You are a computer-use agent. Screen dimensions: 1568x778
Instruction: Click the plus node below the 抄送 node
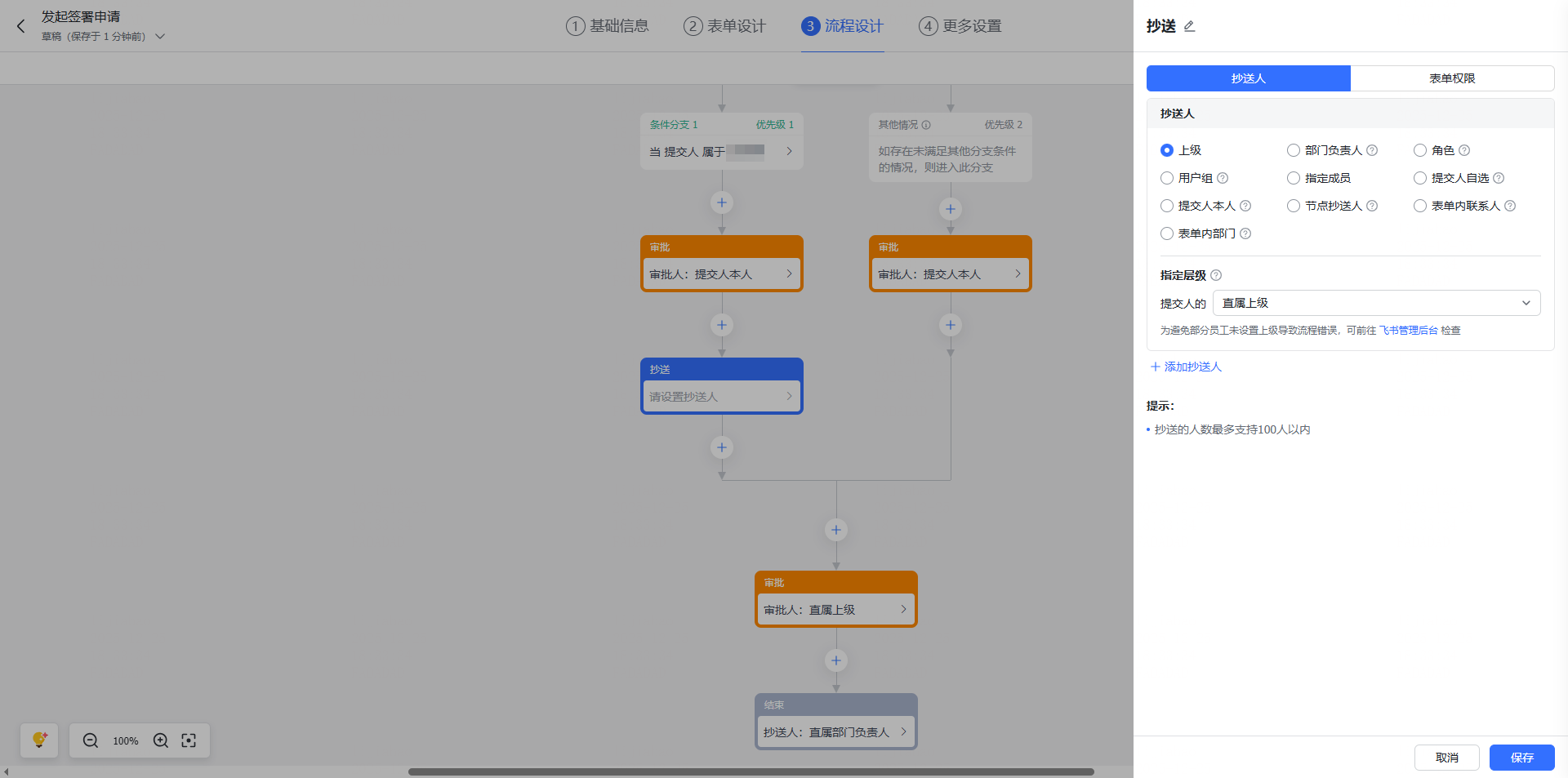pos(721,447)
